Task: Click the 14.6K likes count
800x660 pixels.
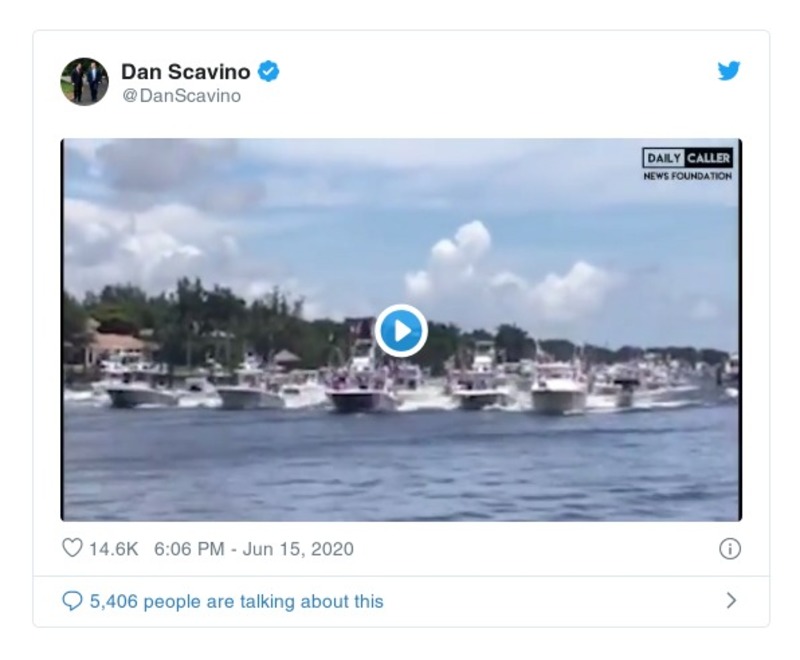Action: pos(113,549)
